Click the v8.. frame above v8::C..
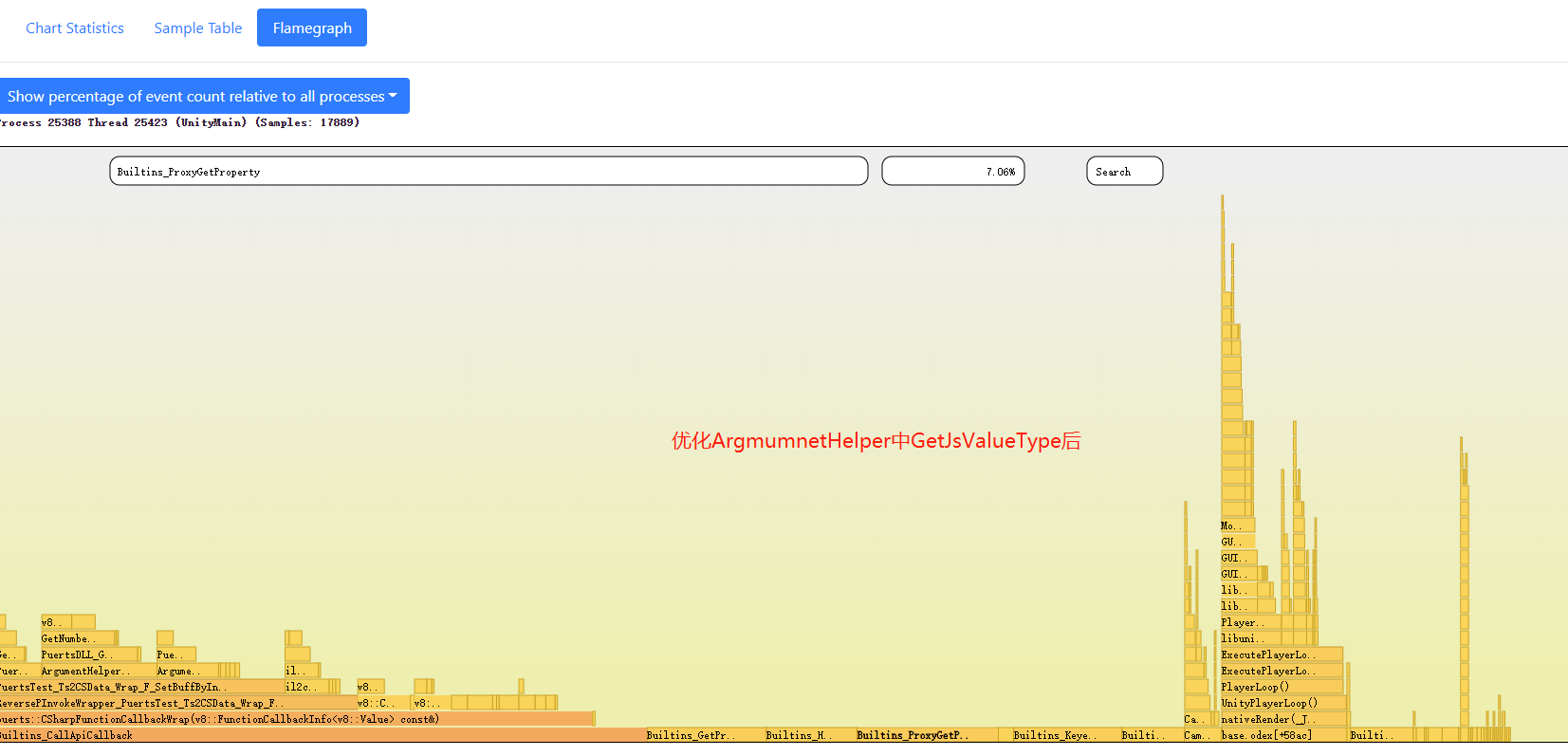Screen dimensions: 1568x756 [x=370, y=687]
